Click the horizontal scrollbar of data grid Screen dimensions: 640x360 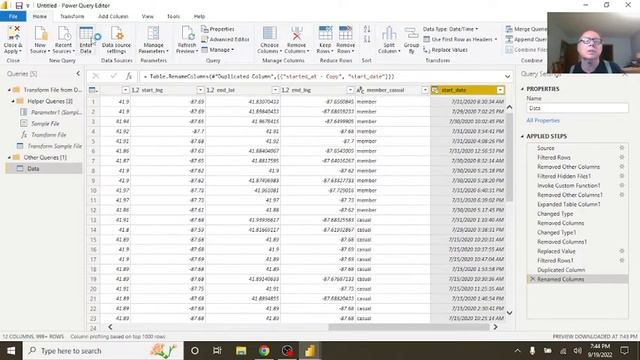(409, 327)
